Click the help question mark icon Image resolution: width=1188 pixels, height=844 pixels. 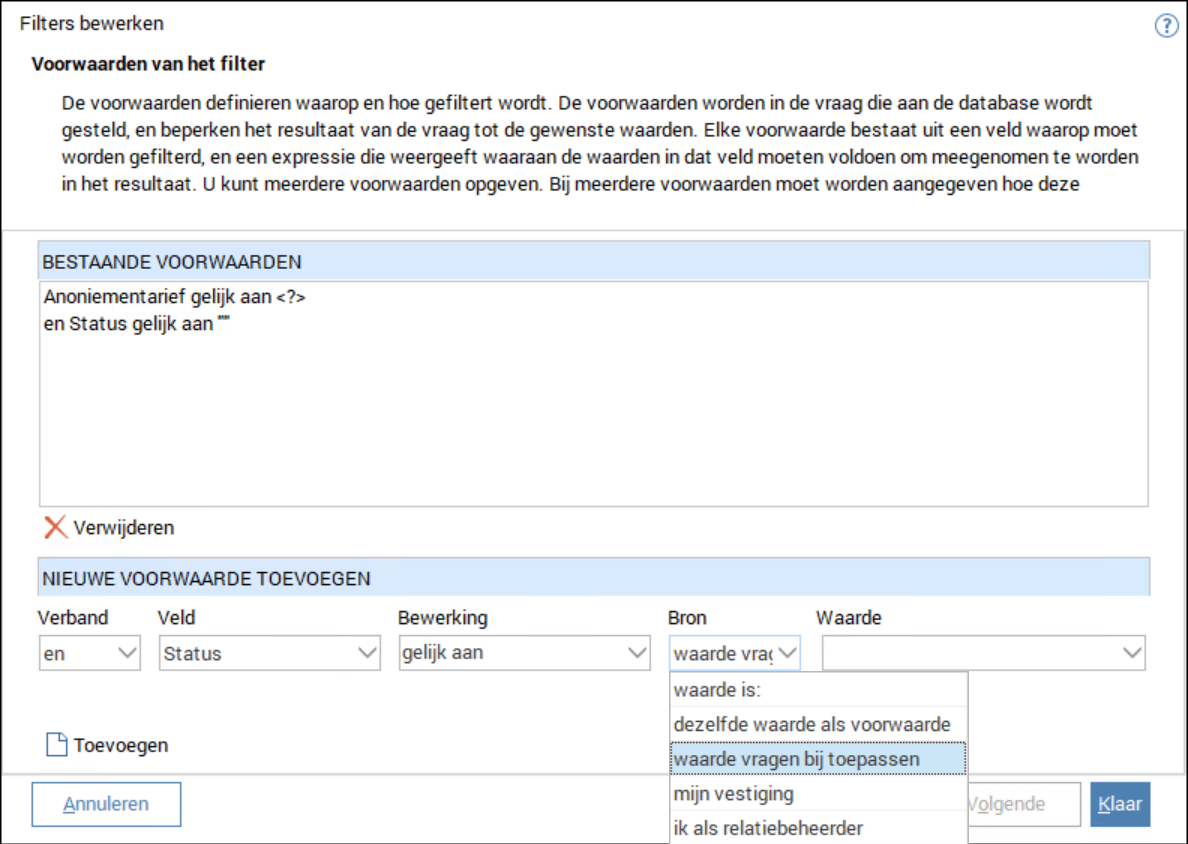pyautogui.click(x=1166, y=26)
